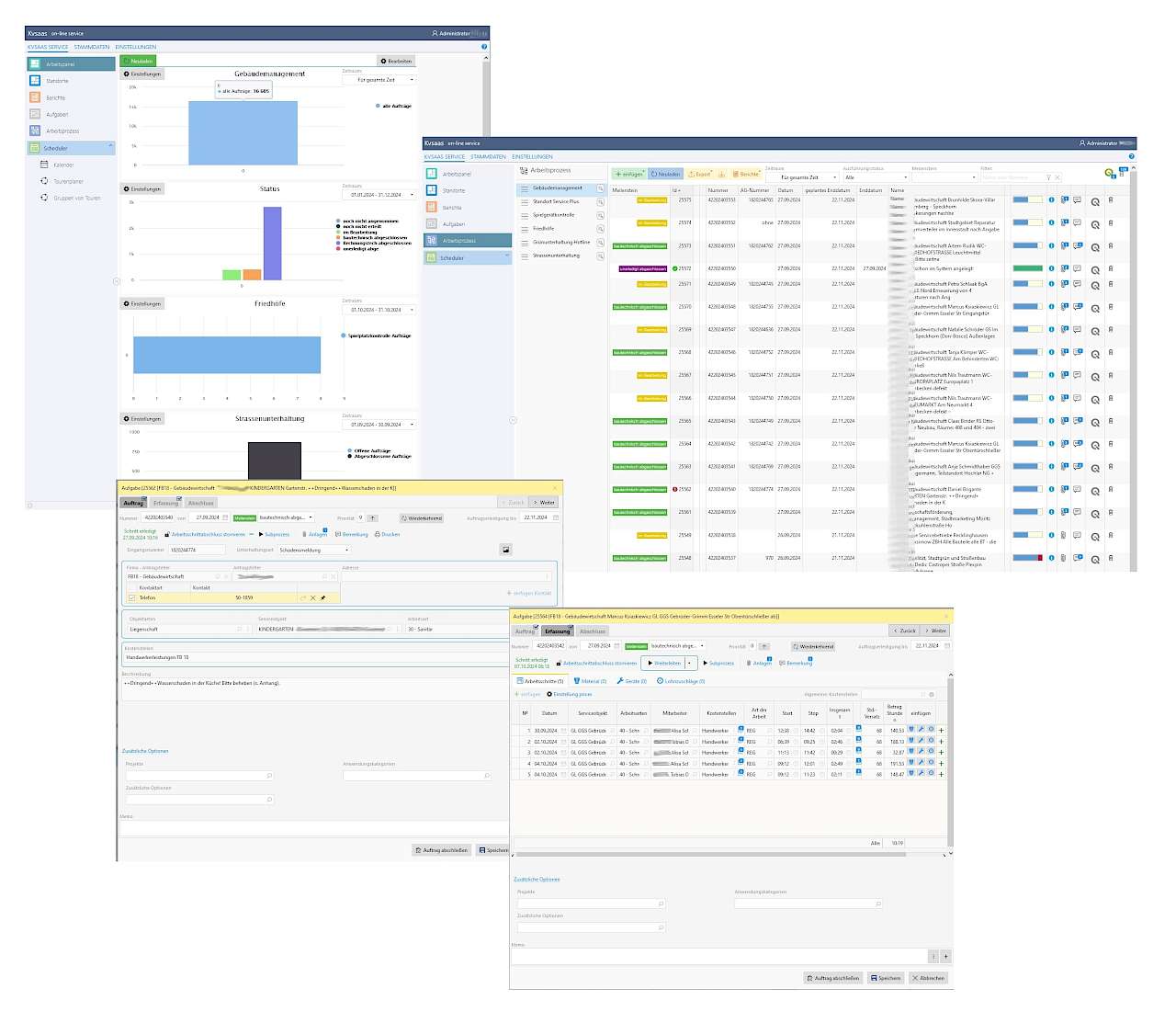Click the Eingangsnummer input field
Screen dimensions: 1176x1023
(x=196, y=551)
